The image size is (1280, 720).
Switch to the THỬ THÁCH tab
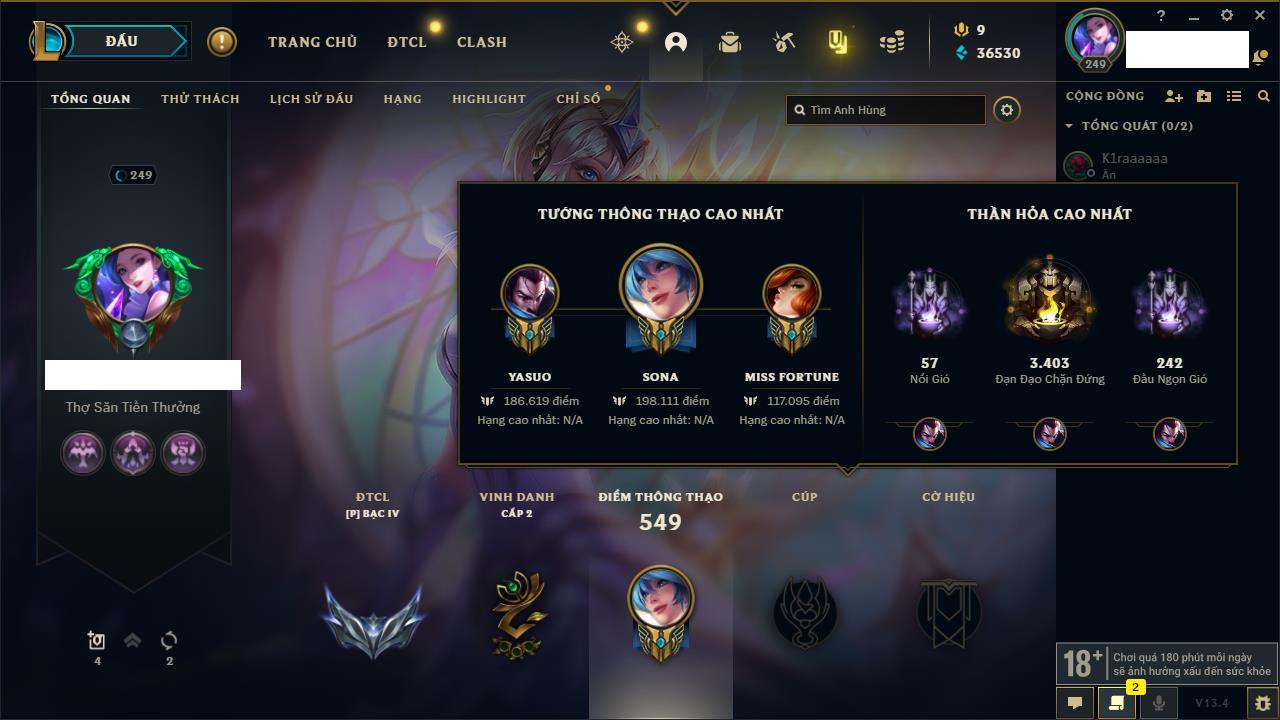click(200, 99)
